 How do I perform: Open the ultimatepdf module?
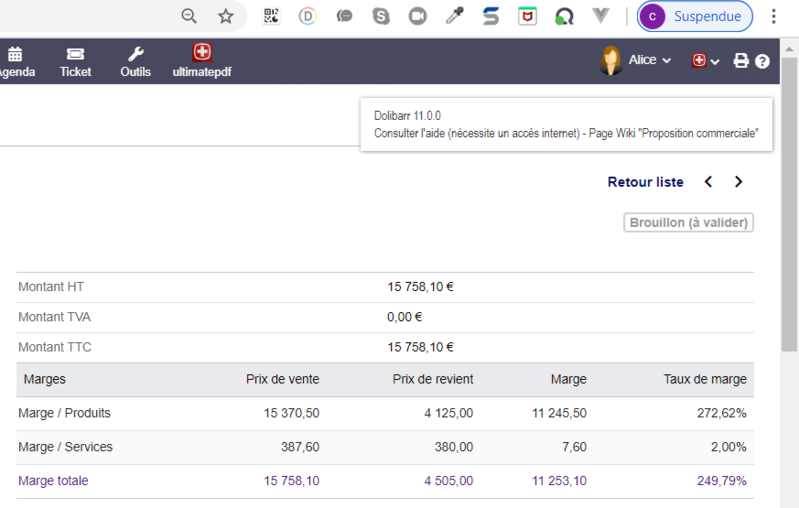(202, 61)
